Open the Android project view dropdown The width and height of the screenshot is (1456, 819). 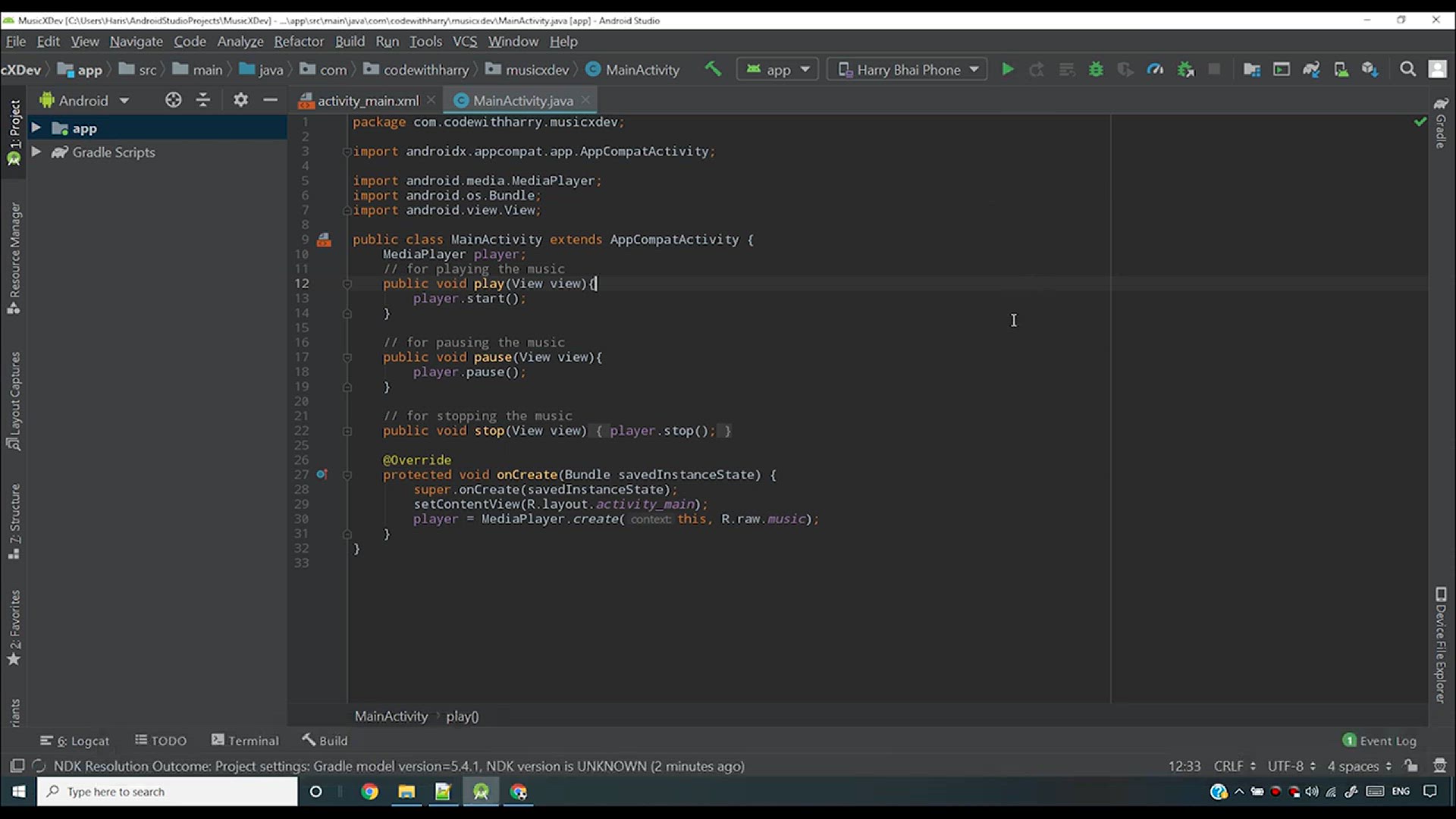coord(84,100)
